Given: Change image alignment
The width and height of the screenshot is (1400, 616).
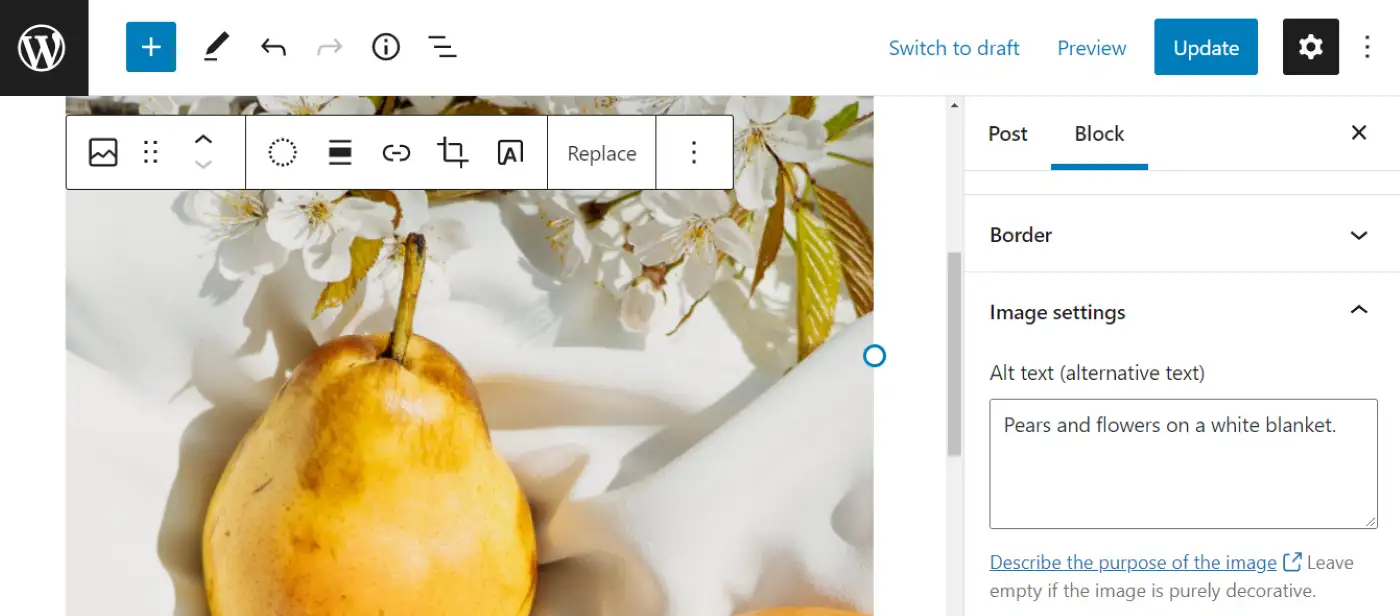Looking at the screenshot, I should click(340, 153).
